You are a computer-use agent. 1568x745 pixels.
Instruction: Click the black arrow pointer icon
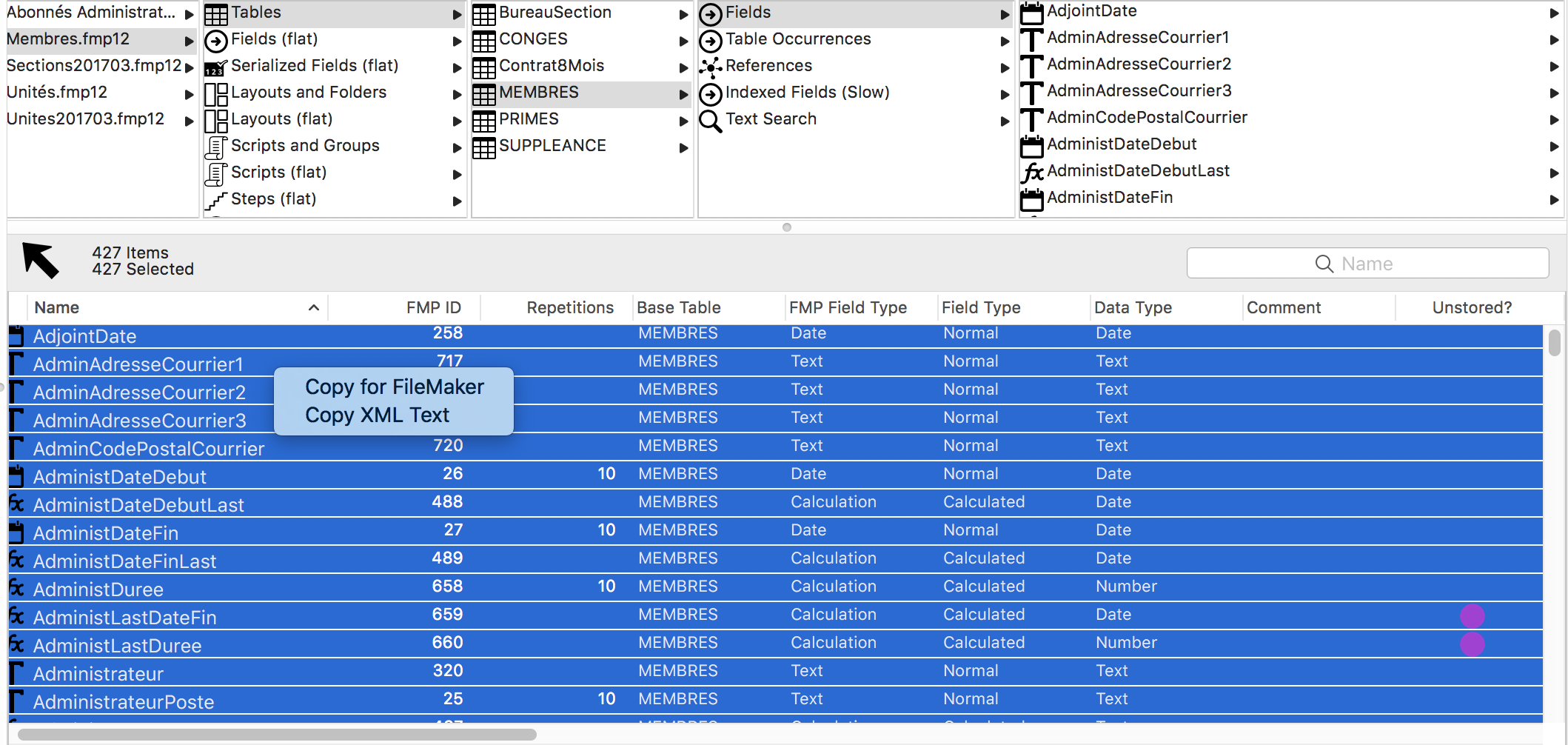click(x=40, y=260)
